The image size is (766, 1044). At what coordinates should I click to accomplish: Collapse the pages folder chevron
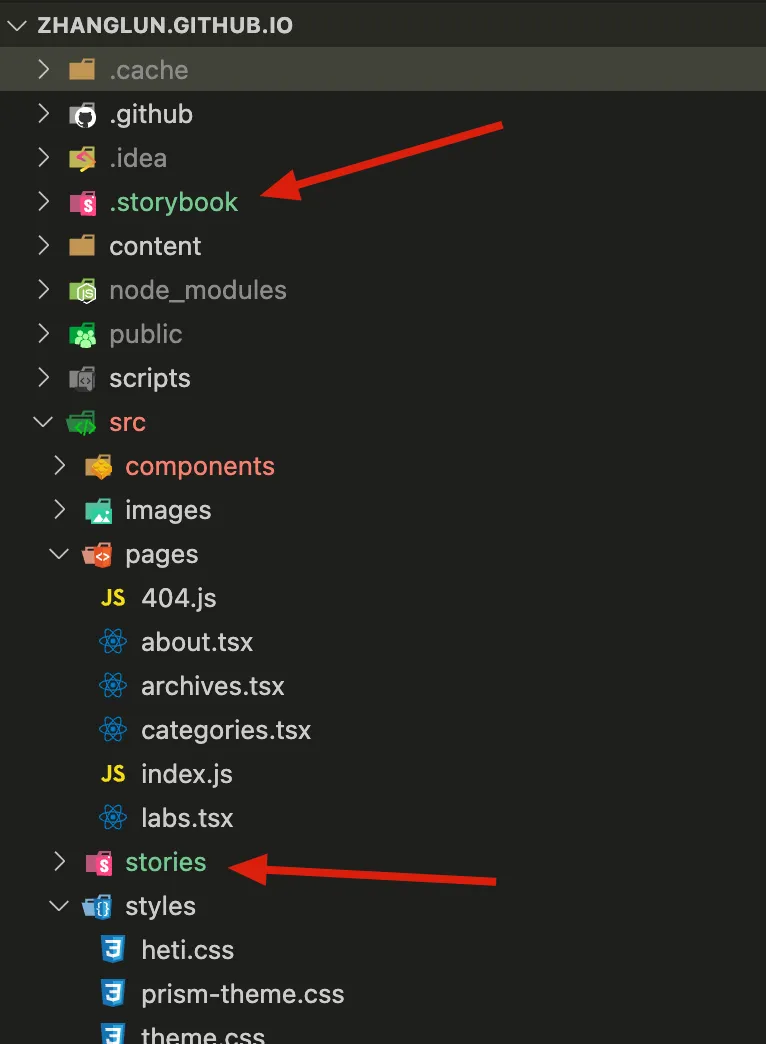tap(59, 554)
